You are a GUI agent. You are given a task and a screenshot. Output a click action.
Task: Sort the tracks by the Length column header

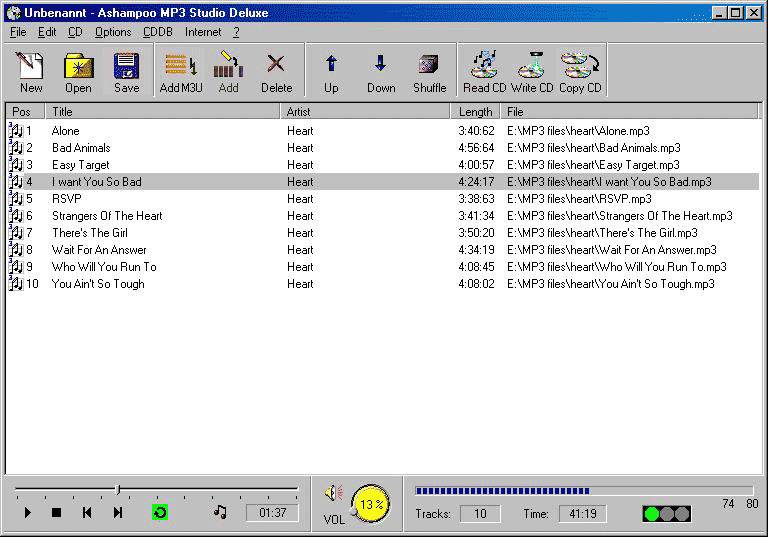coord(476,112)
